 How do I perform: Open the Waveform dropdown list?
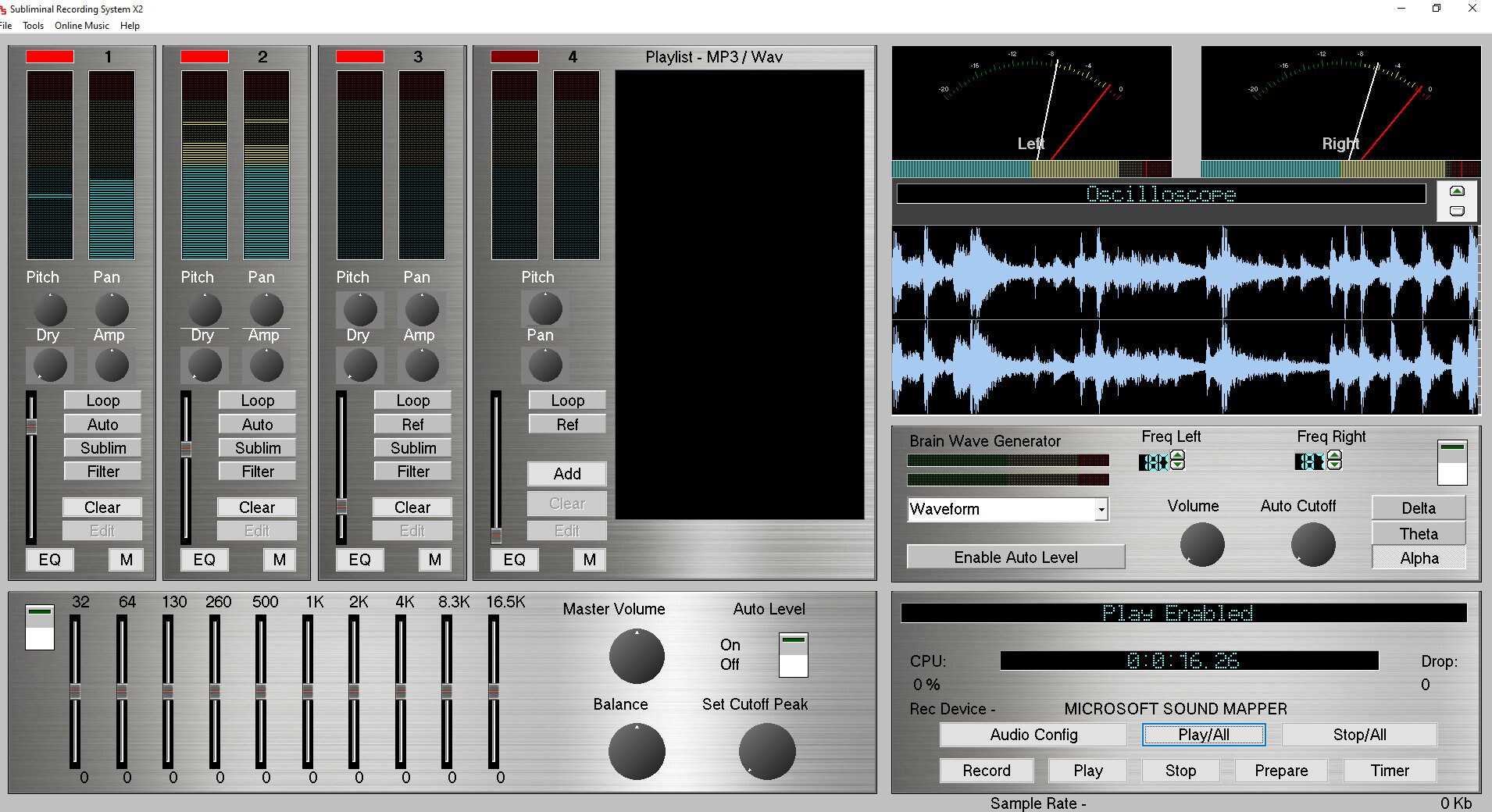pyautogui.click(x=1101, y=509)
